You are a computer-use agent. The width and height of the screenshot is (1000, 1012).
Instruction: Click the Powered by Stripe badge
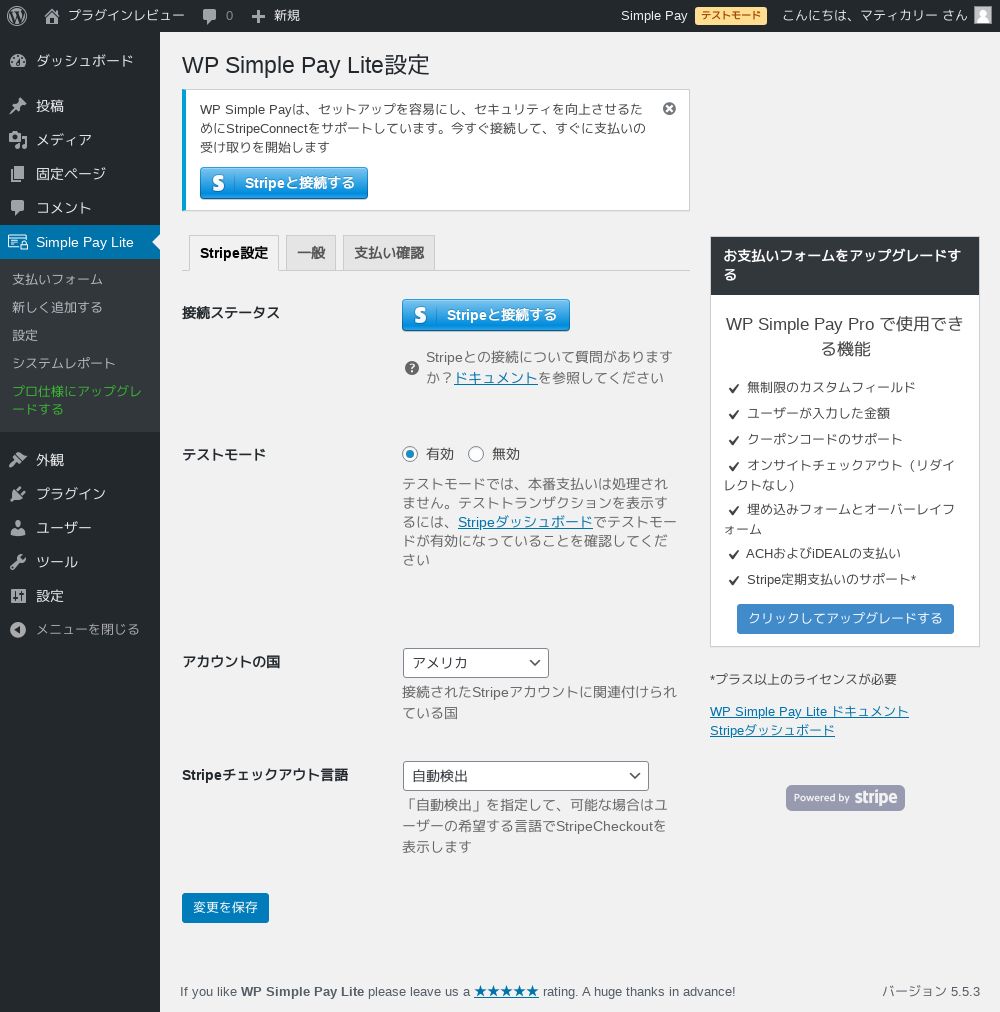tap(845, 798)
